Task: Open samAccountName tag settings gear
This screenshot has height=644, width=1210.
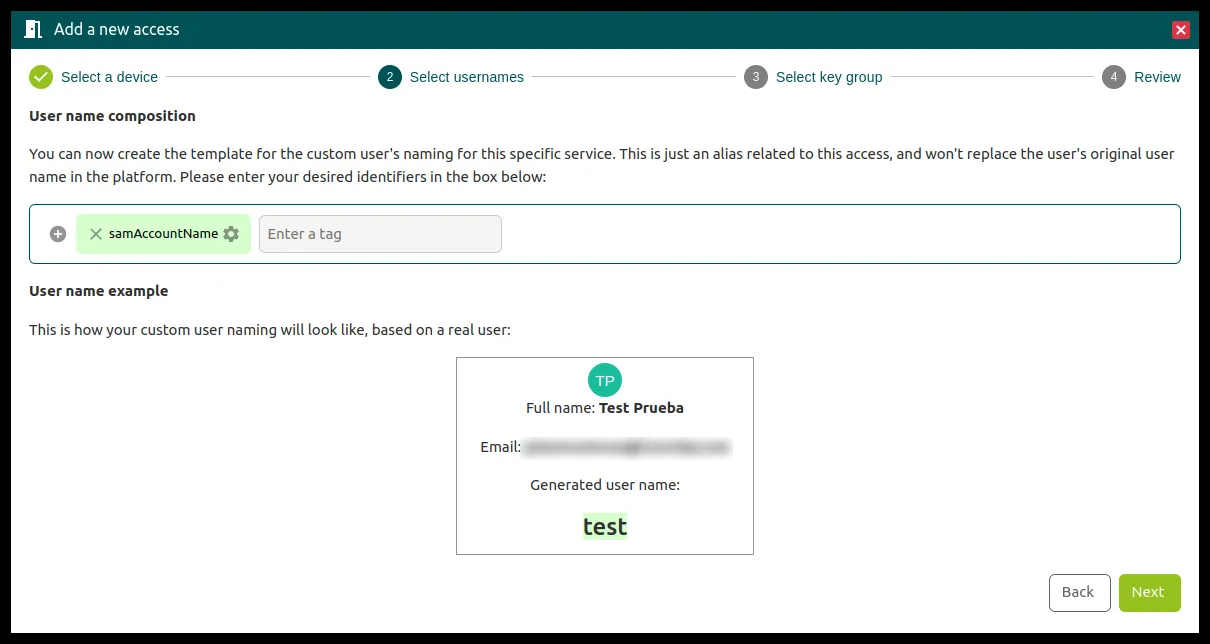Action: pyautogui.click(x=231, y=234)
